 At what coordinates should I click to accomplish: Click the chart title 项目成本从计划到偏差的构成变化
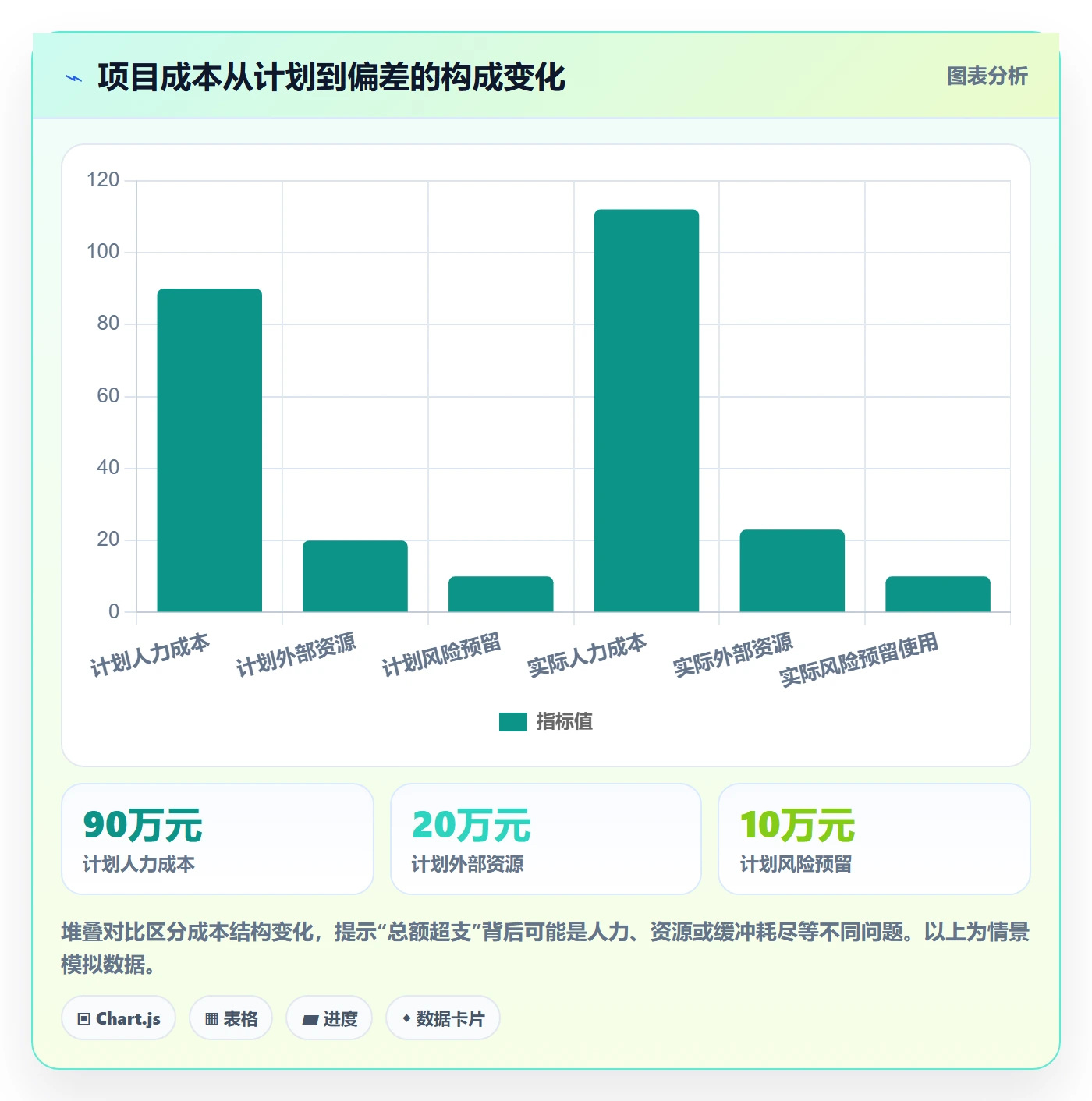click(331, 77)
